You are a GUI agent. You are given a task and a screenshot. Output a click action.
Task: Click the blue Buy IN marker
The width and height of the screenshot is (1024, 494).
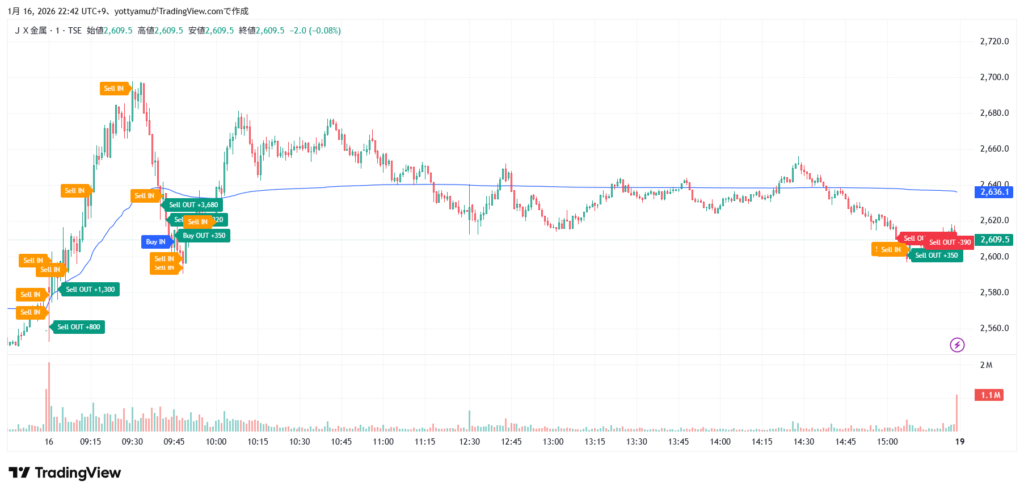click(x=156, y=241)
